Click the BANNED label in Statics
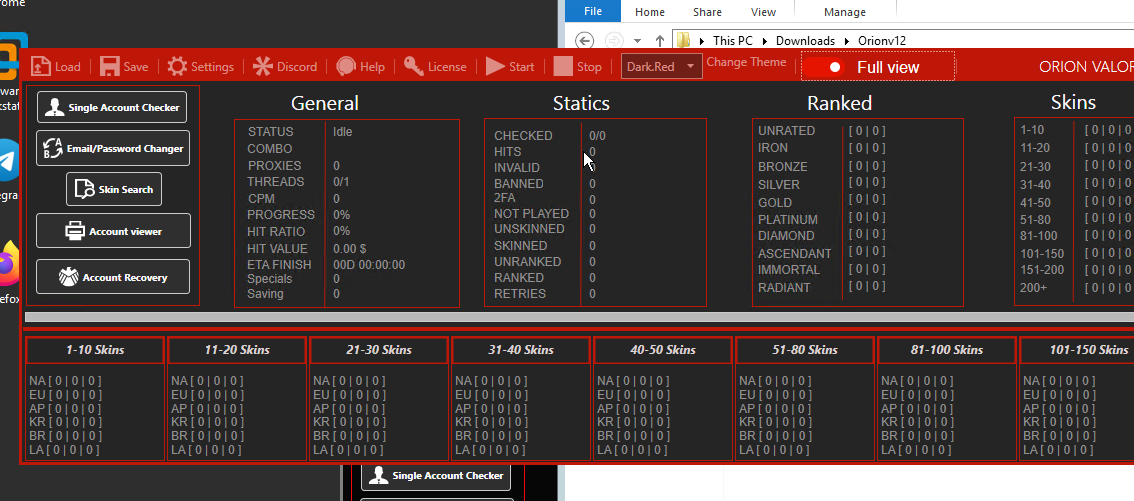1134x501 pixels. 519,184
